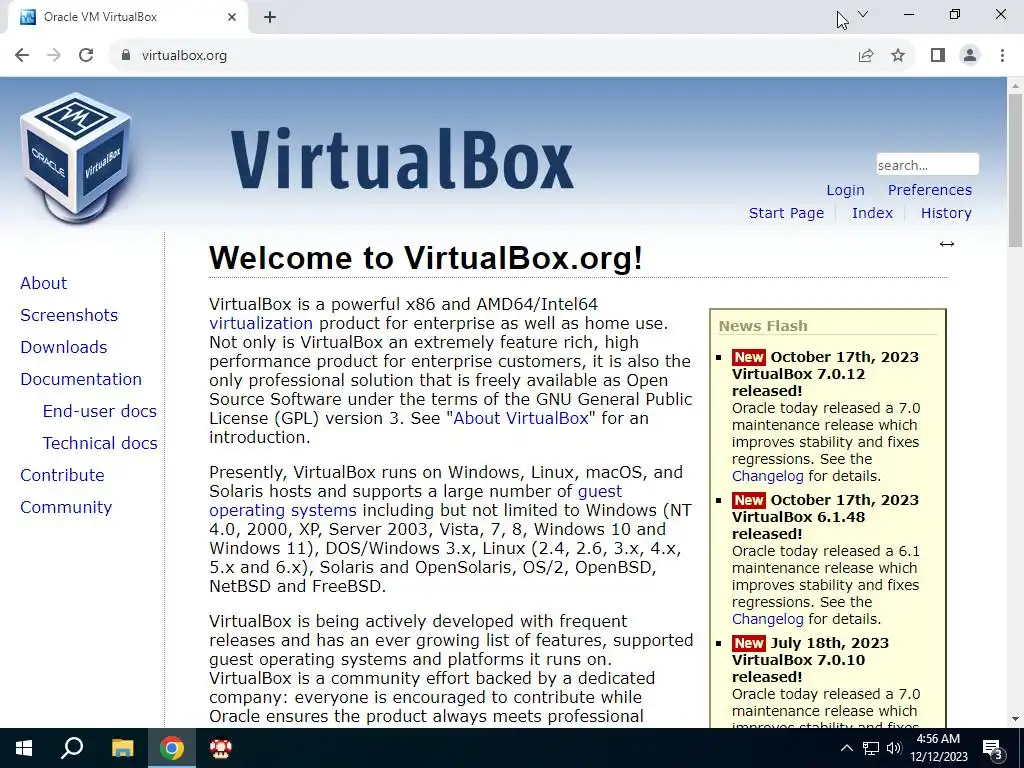
Task: Bookmark this page with star icon
Action: (x=898, y=56)
